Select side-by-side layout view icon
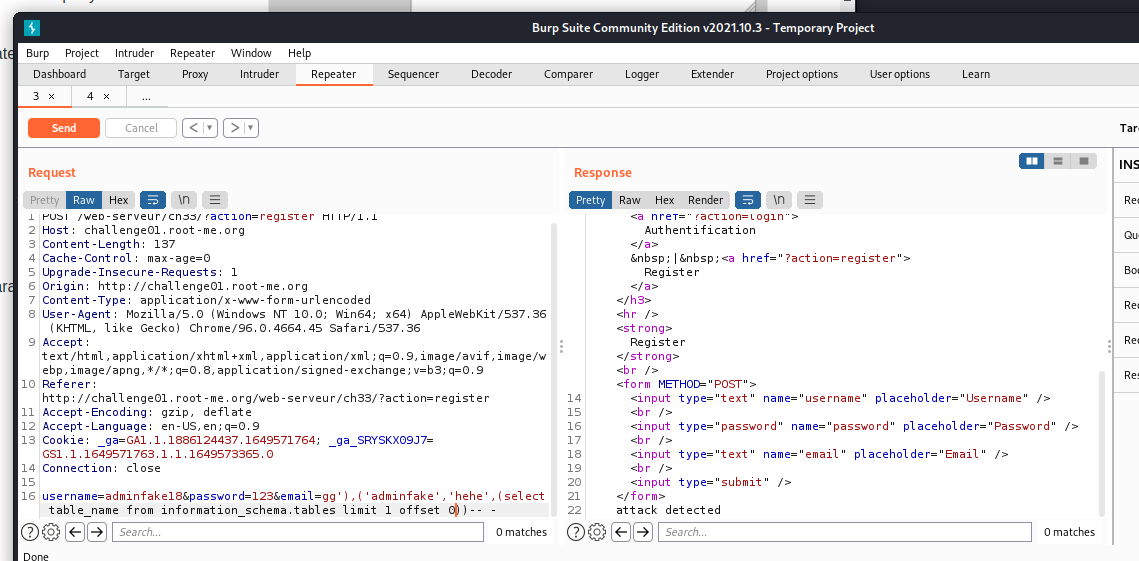 tap(1031, 161)
